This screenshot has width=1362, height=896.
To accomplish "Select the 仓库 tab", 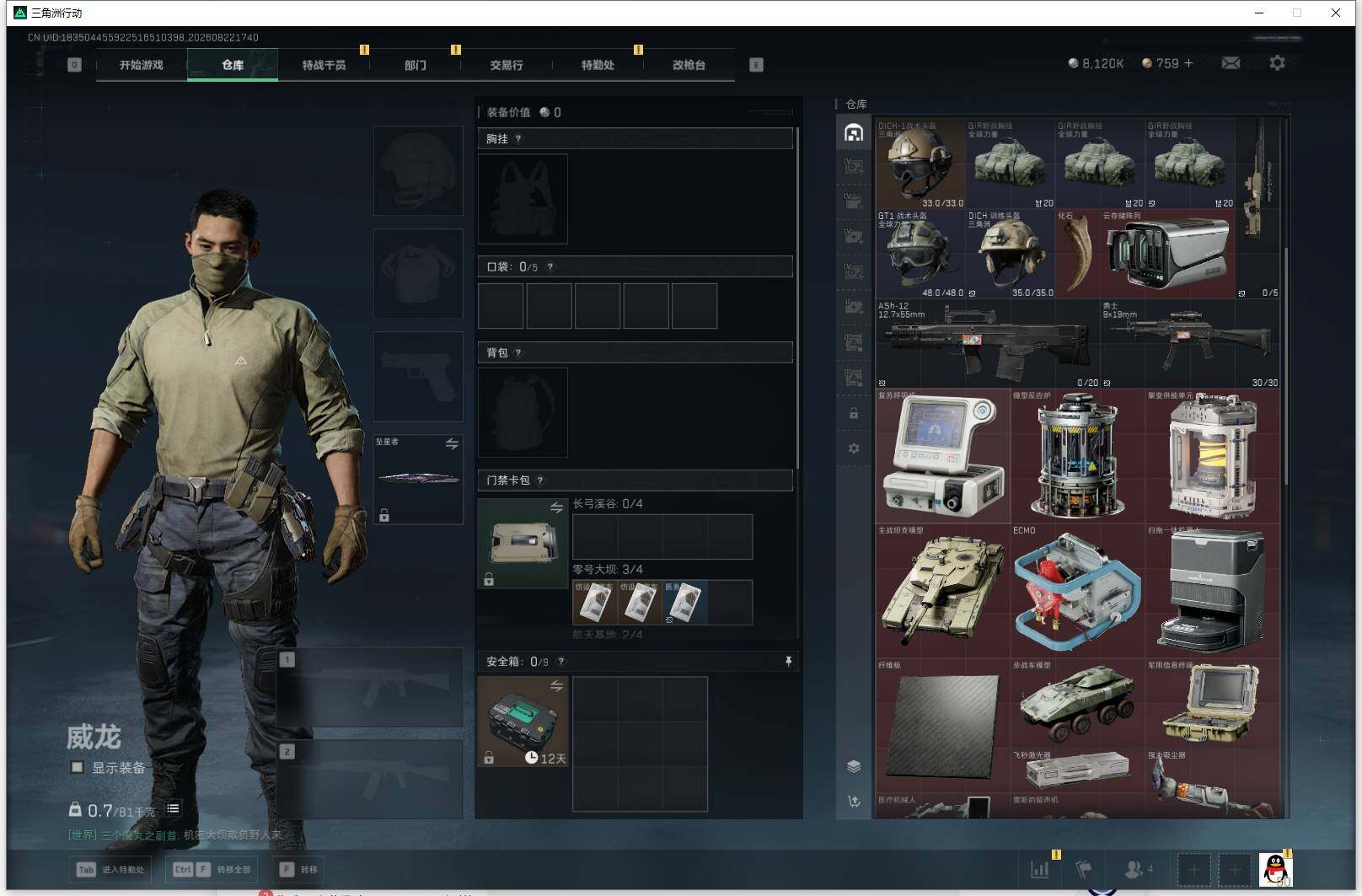I will (x=233, y=65).
